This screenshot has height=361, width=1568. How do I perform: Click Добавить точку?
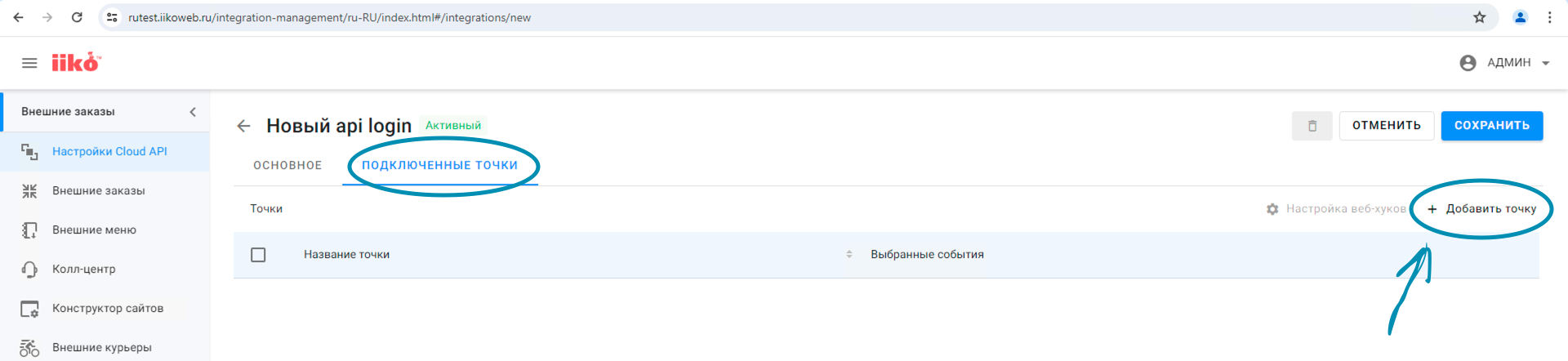[x=1481, y=209]
